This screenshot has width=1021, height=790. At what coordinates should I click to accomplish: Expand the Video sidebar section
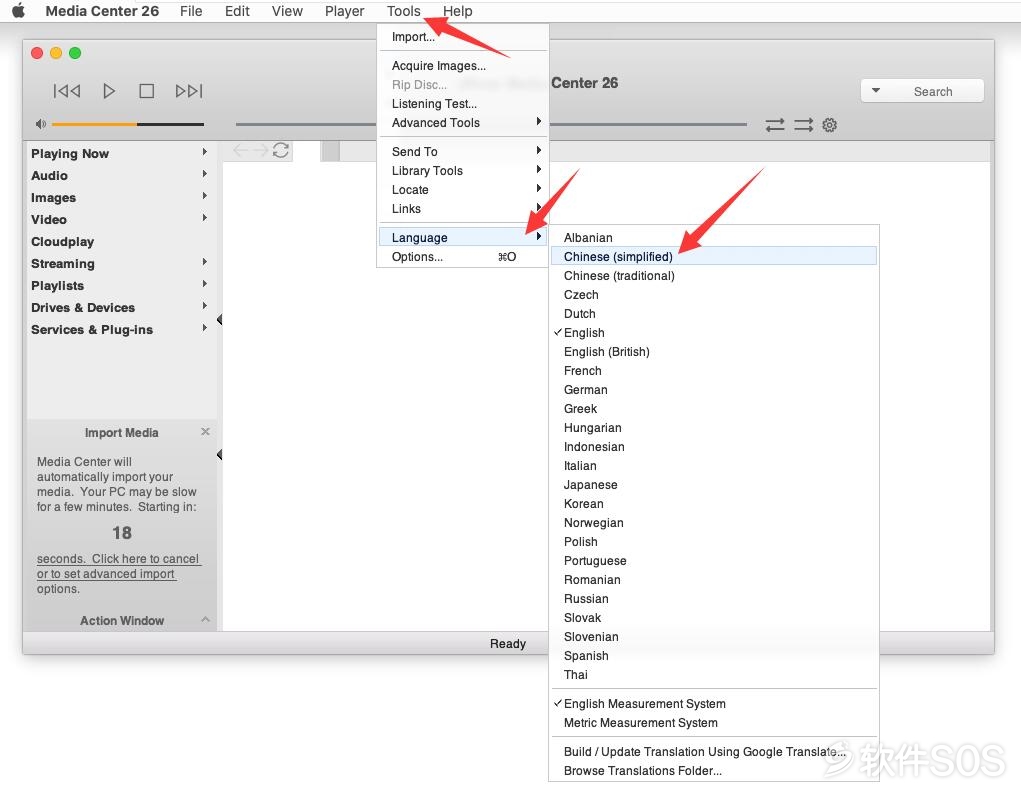click(204, 218)
